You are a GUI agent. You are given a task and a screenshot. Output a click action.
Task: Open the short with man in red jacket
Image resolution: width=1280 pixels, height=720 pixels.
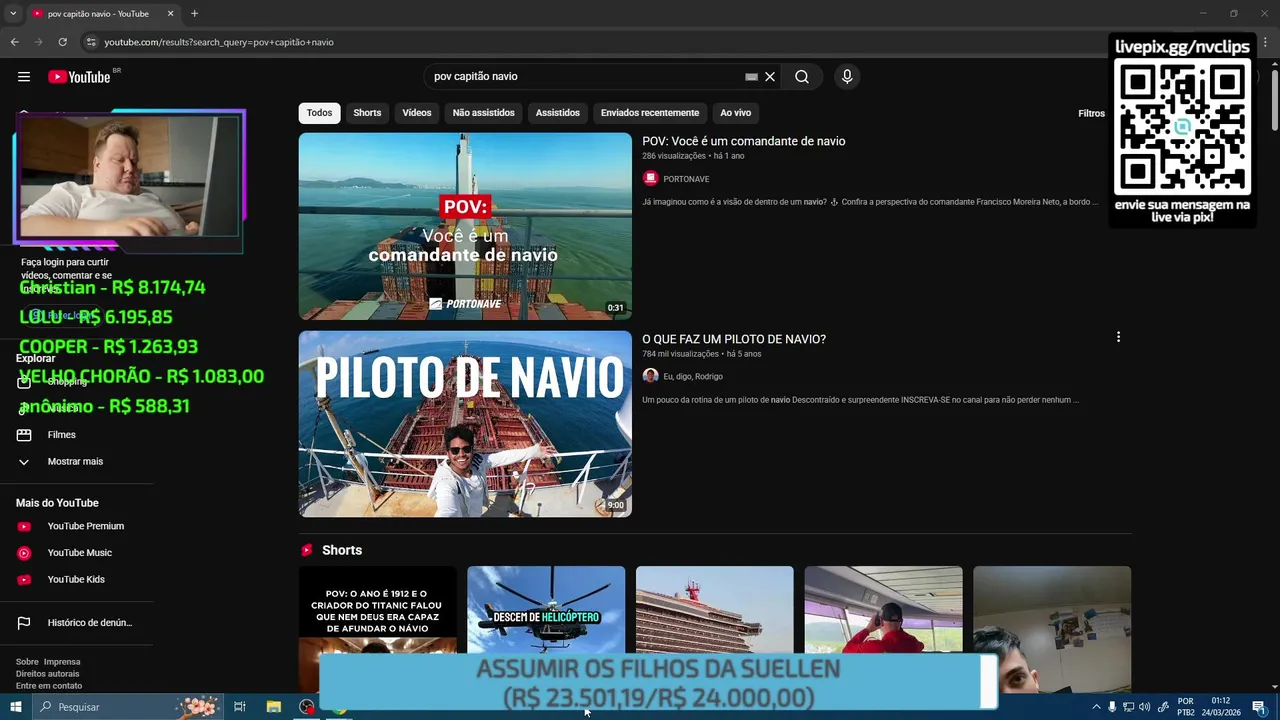click(x=884, y=610)
